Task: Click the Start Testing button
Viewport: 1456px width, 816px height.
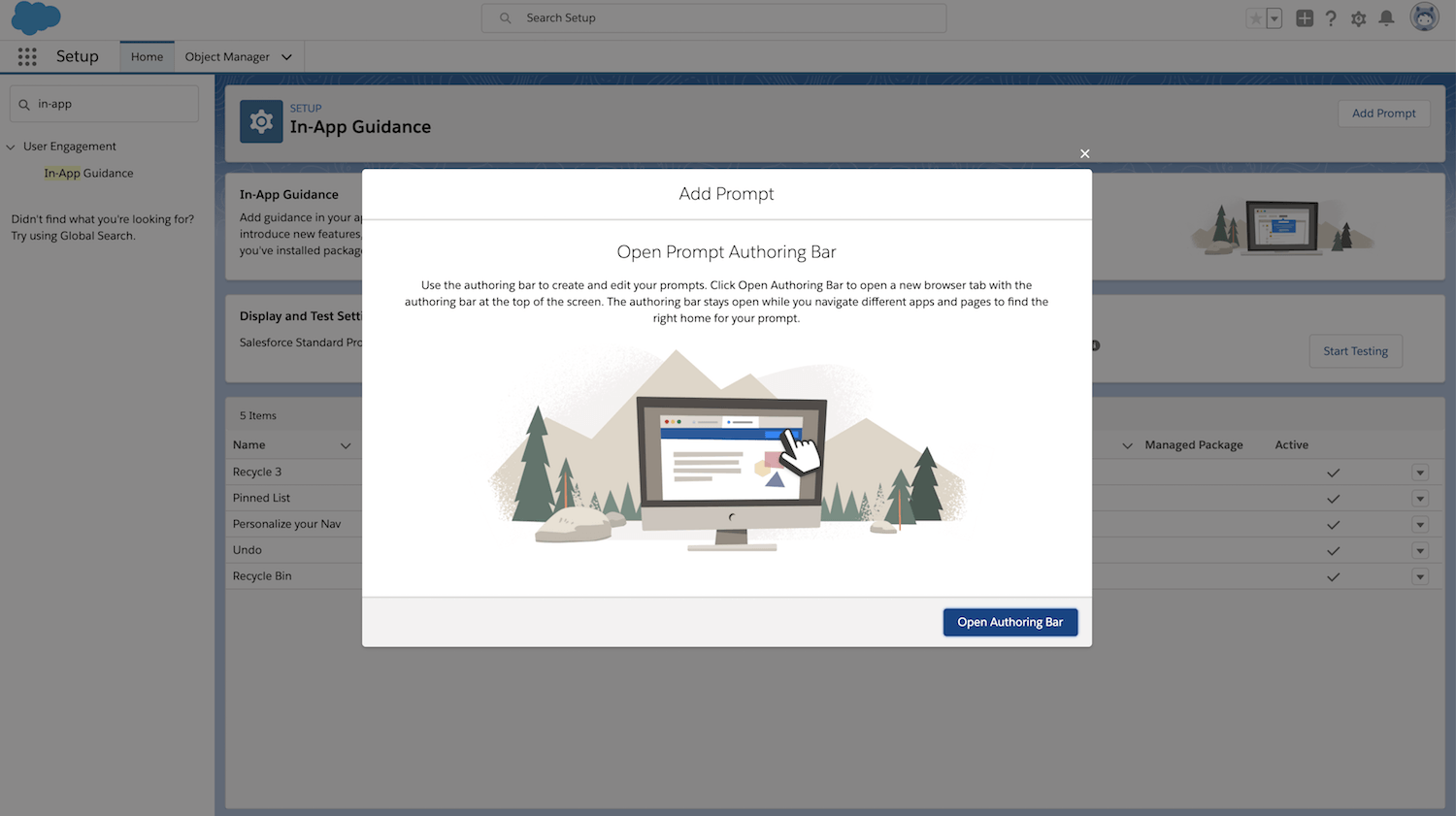Action: click(1355, 351)
